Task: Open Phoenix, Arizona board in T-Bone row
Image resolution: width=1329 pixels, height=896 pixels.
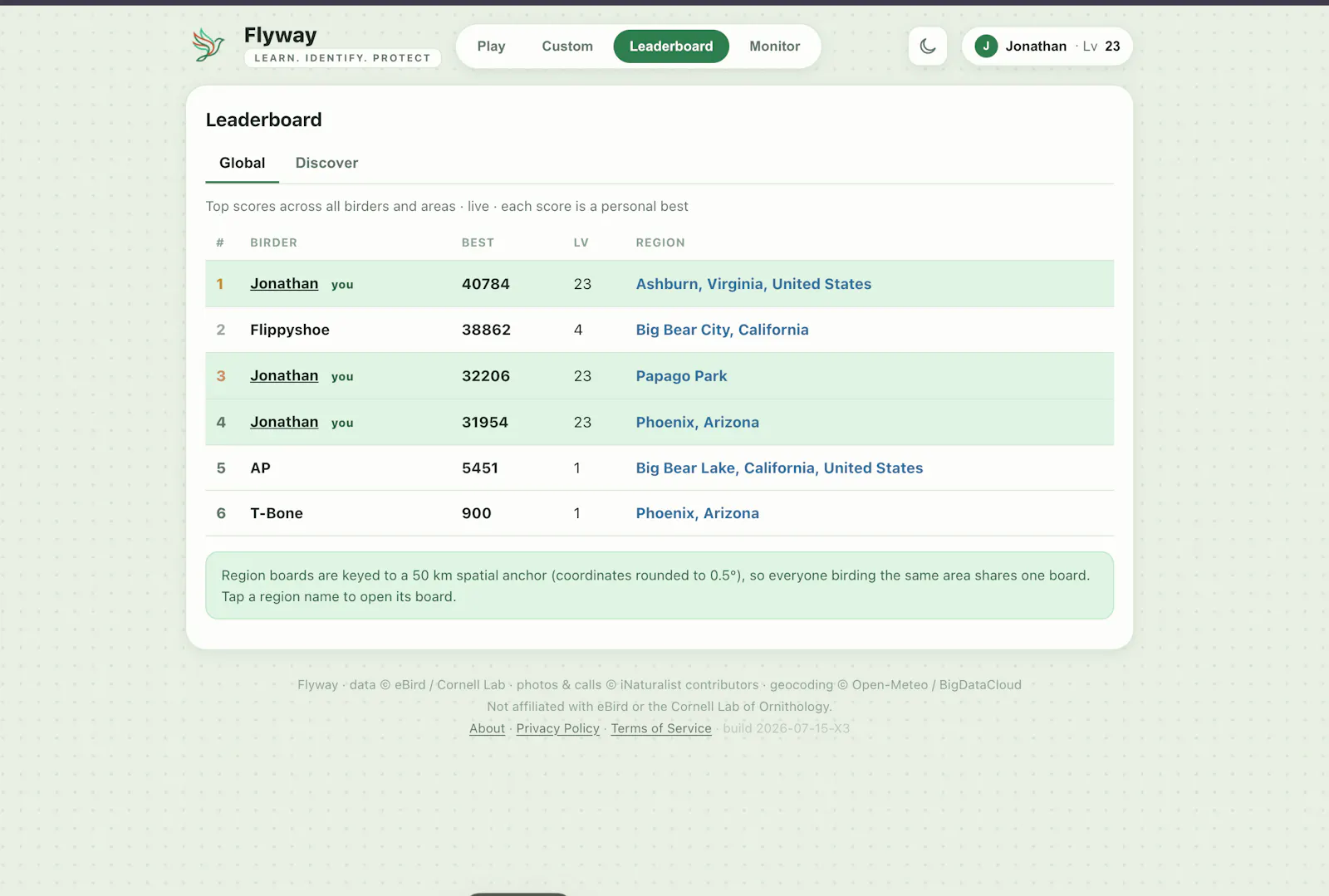Action: pos(697,513)
